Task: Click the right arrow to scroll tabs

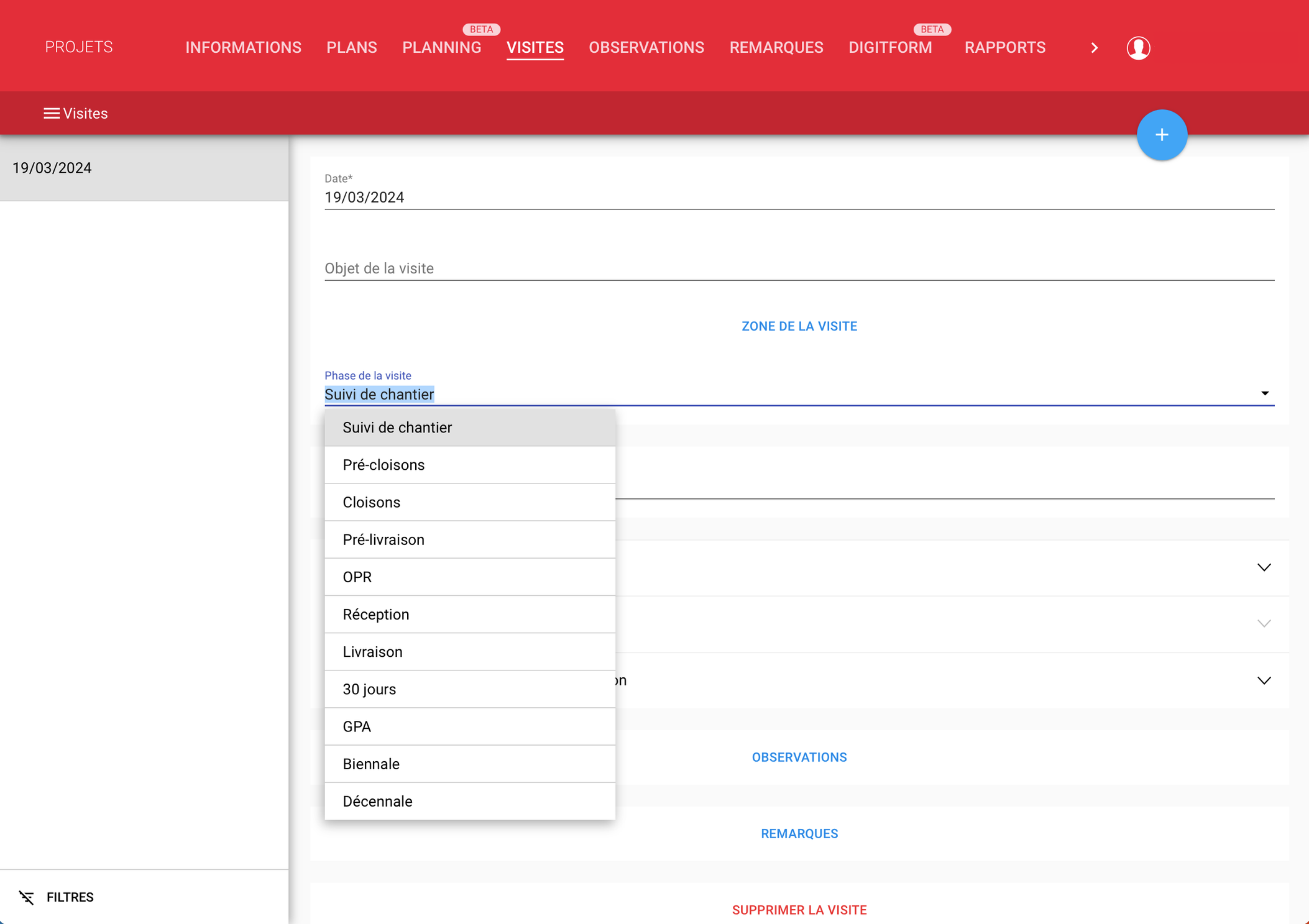Action: 1094,48
